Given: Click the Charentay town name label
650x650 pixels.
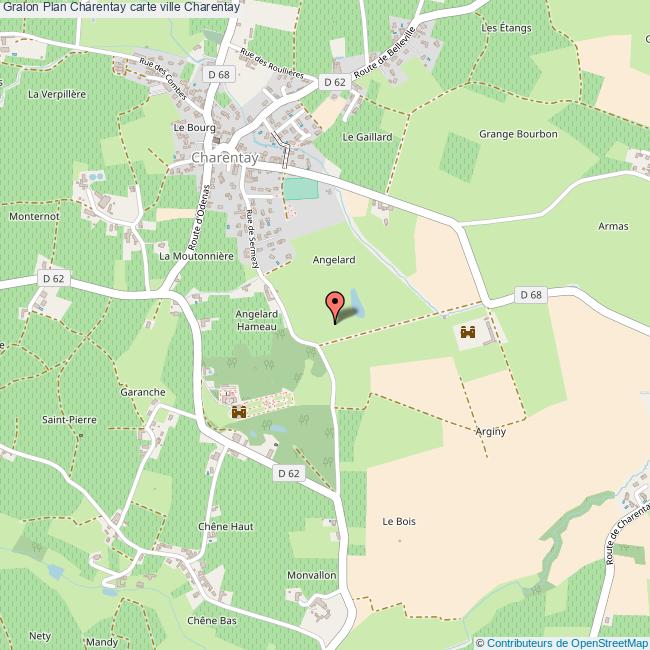Looking at the screenshot, I should click(225, 158).
